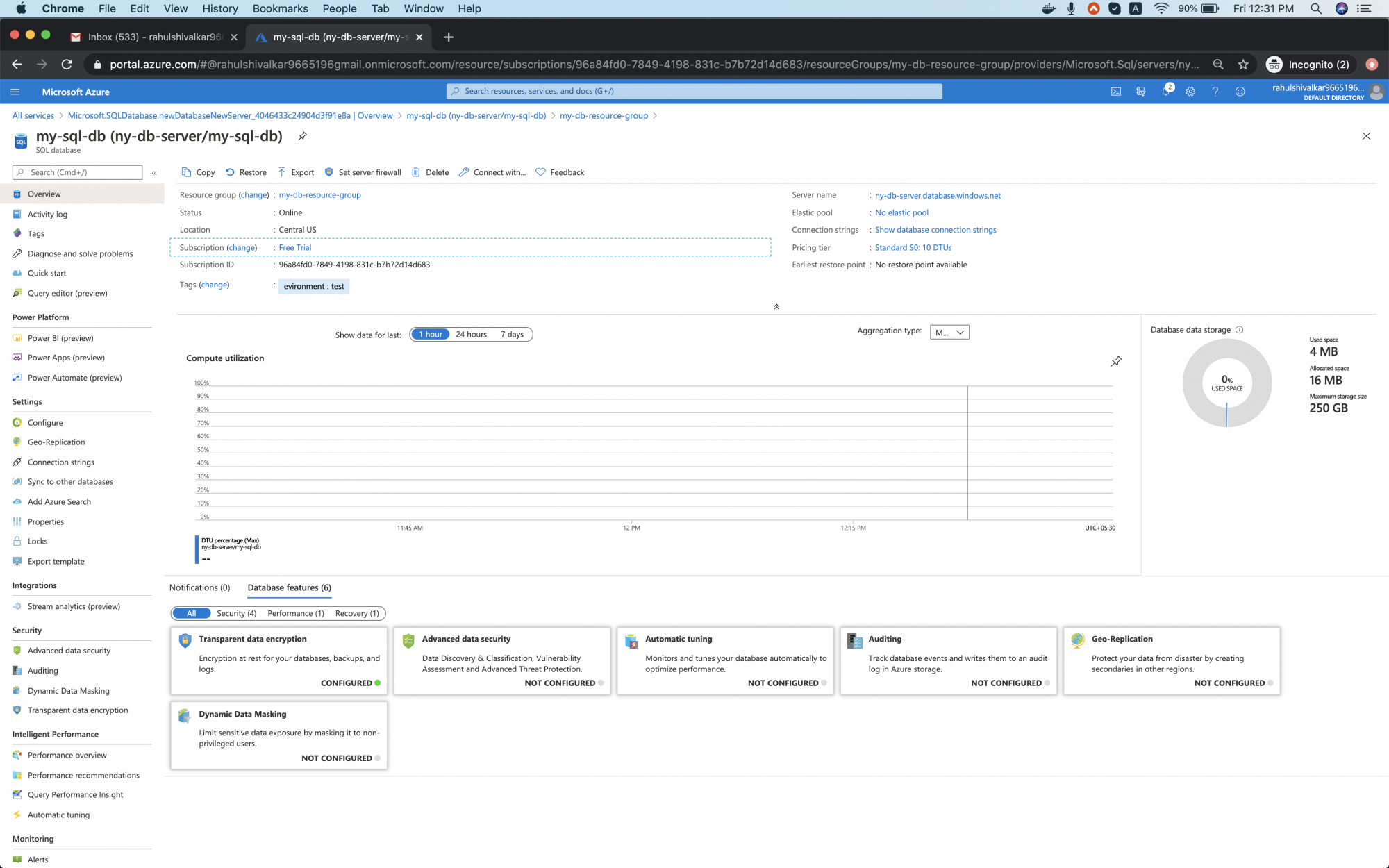Pin the Compute utilization chart
Screen dimensions: 1389x868
click(1116, 361)
